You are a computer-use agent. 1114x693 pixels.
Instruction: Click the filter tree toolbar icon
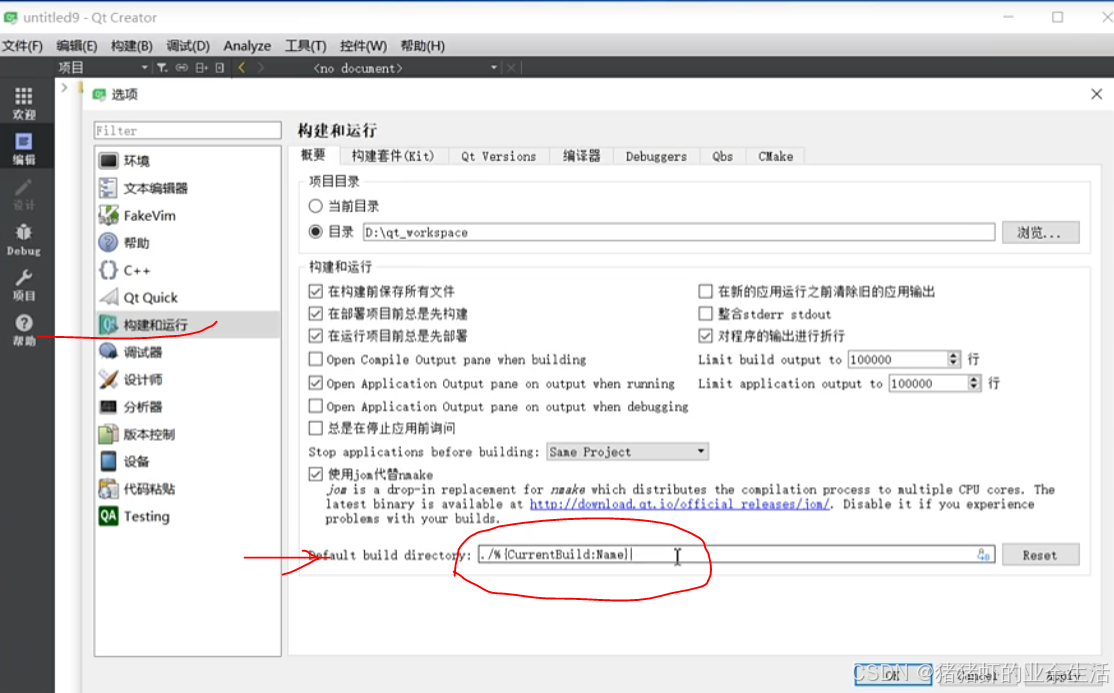162,68
